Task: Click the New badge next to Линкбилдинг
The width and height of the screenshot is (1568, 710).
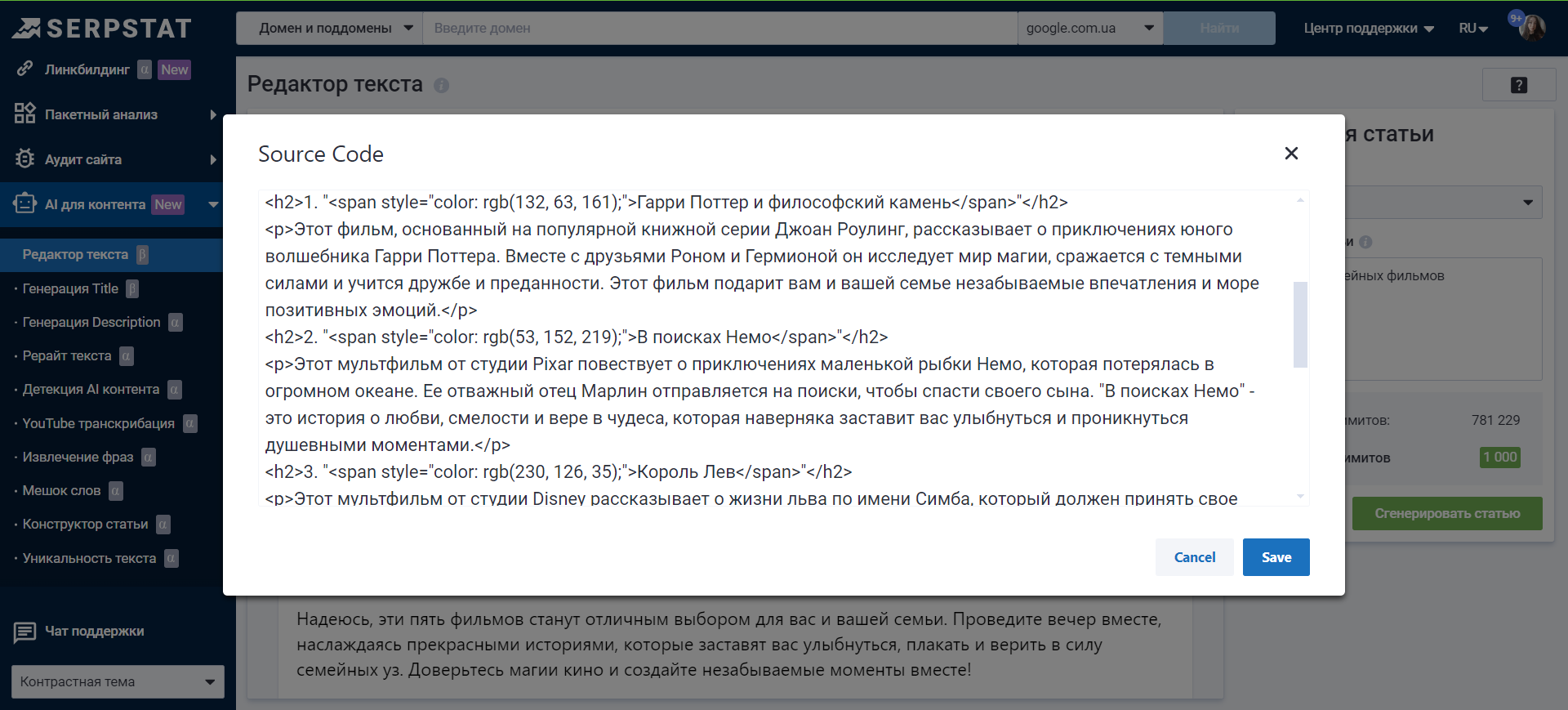Action: [175, 69]
